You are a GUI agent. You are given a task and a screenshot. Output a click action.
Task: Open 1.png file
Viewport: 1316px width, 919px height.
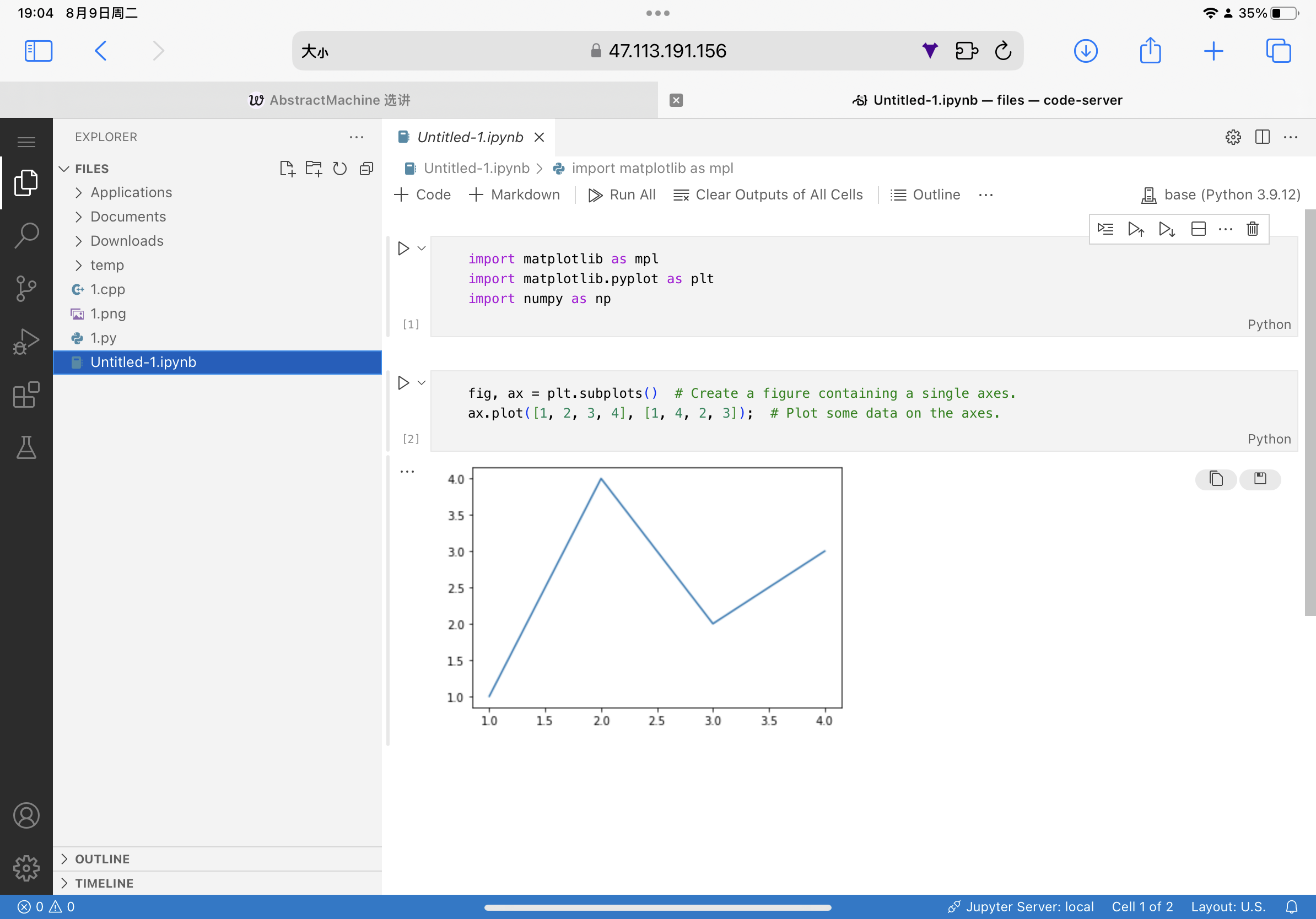(217, 314)
